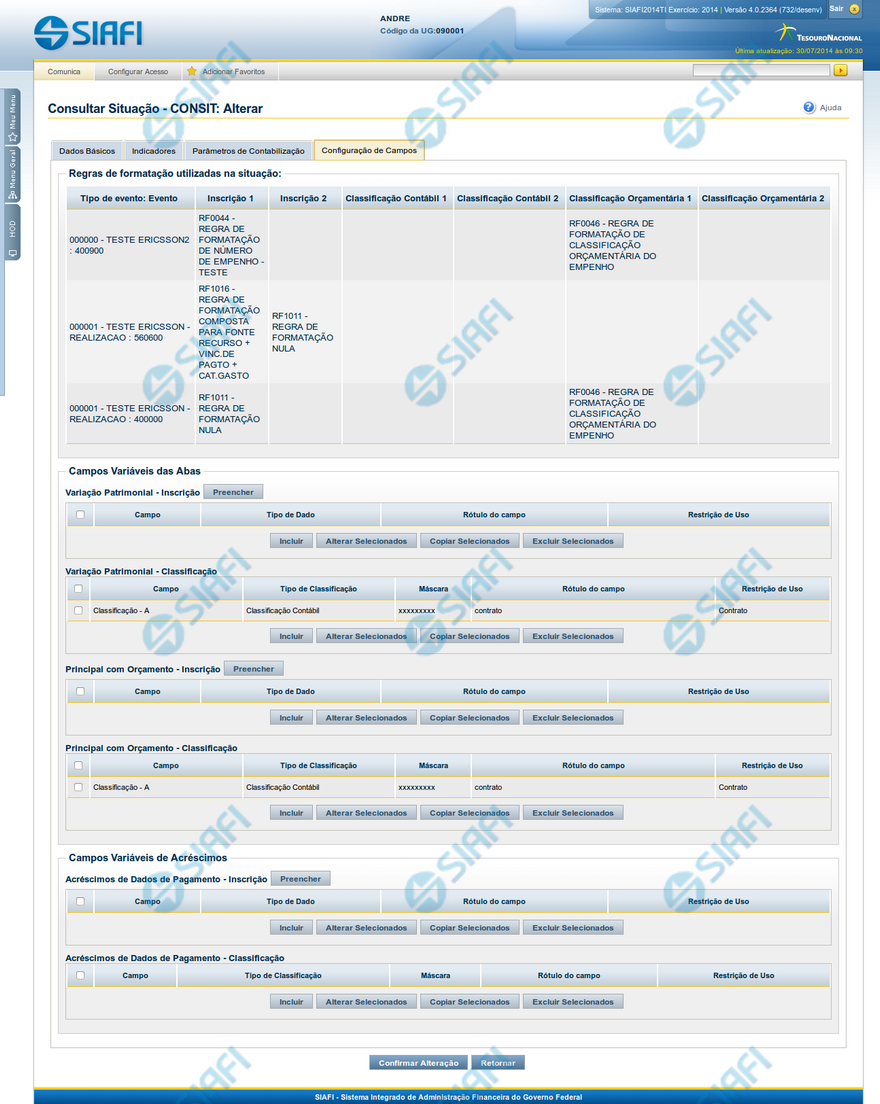Click the Retornar button
The height and width of the screenshot is (1104, 880).
498,1063
